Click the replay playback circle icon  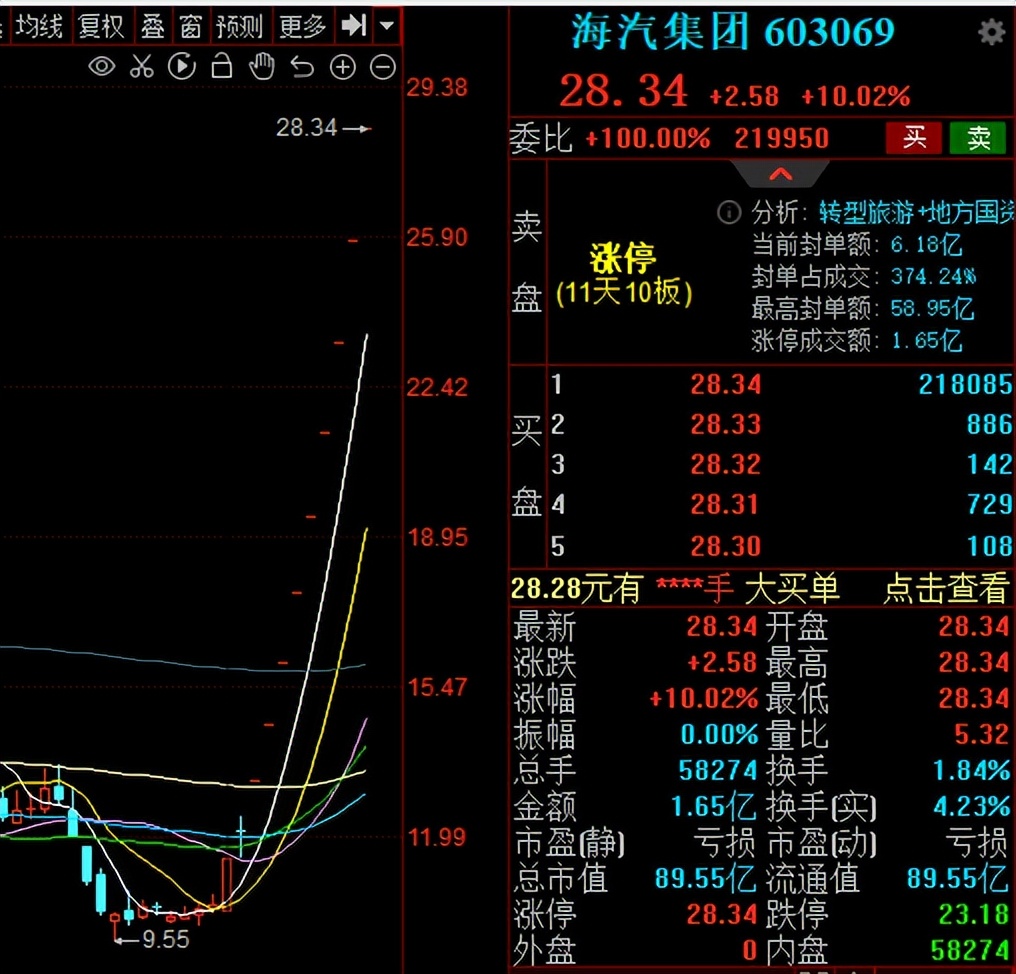coord(181,67)
